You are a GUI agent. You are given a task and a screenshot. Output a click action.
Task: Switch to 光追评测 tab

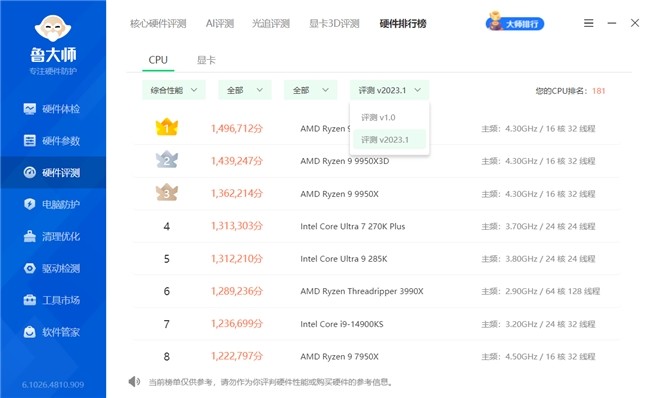pyautogui.click(x=271, y=24)
